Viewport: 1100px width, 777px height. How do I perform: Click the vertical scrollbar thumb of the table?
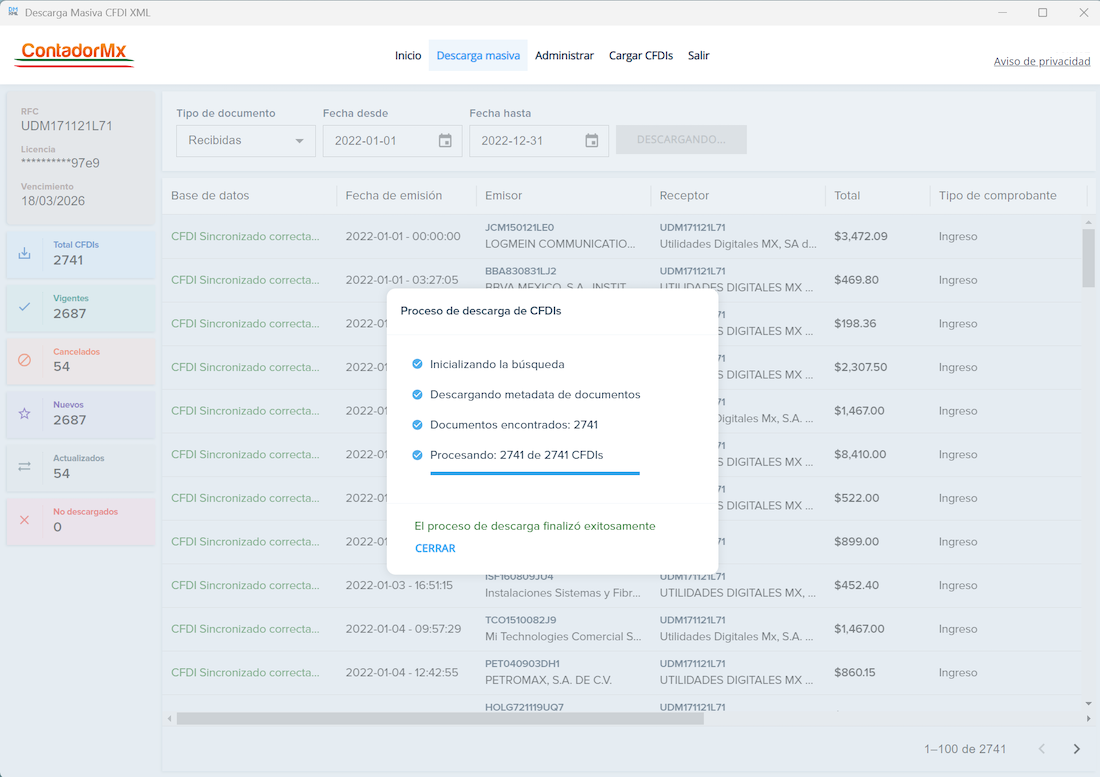click(x=1088, y=258)
